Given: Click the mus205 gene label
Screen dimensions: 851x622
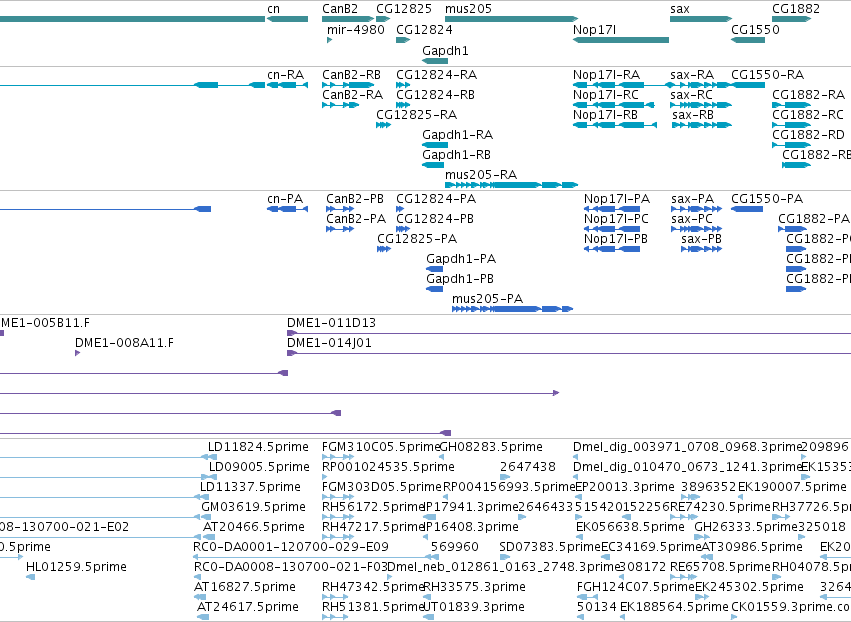Looking at the screenshot, I should (x=468, y=9).
